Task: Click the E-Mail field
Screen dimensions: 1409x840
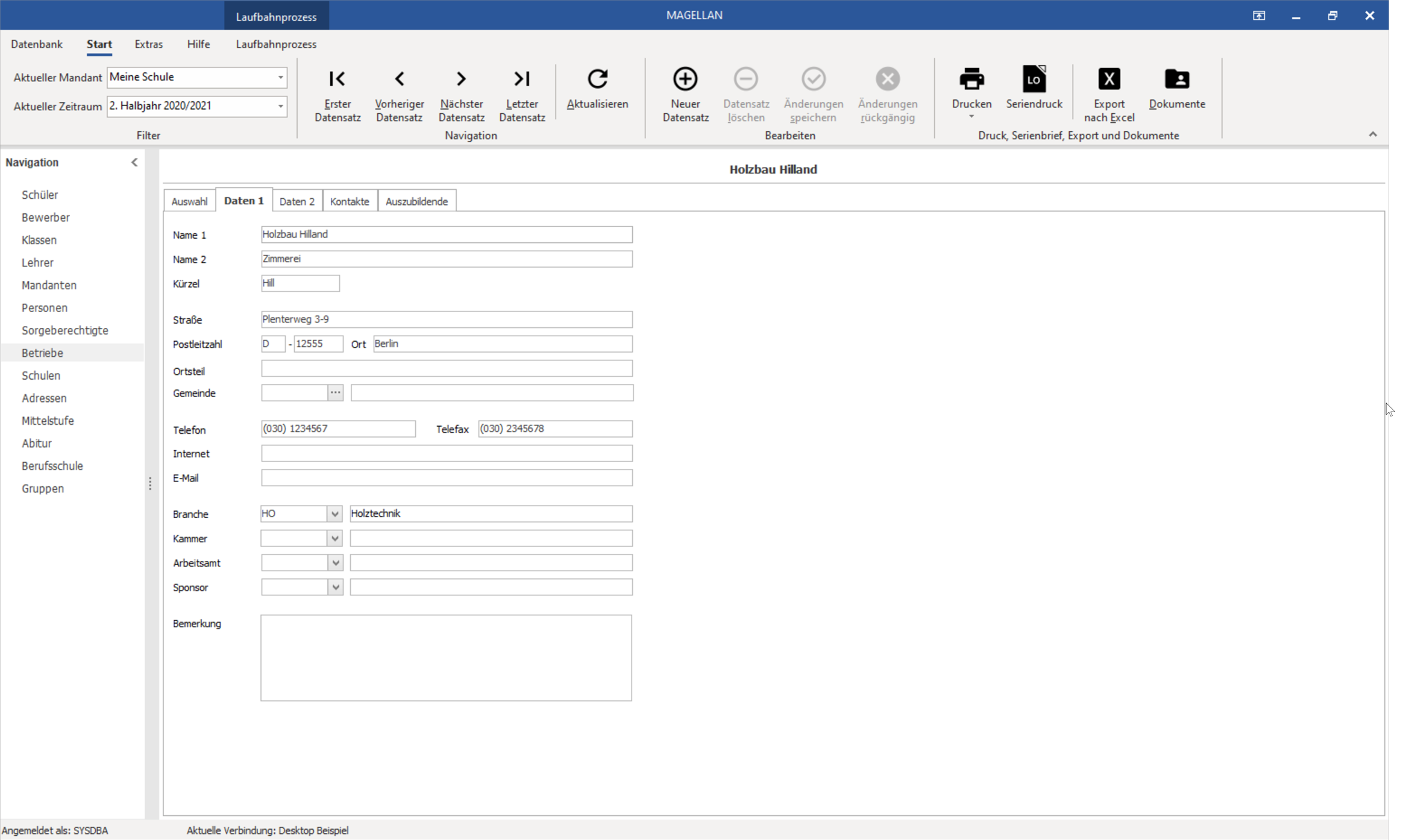Action: (447, 478)
